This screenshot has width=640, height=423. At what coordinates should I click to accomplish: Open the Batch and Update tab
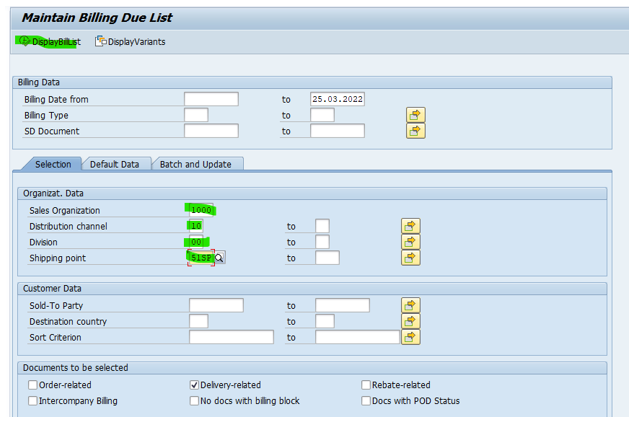point(196,164)
